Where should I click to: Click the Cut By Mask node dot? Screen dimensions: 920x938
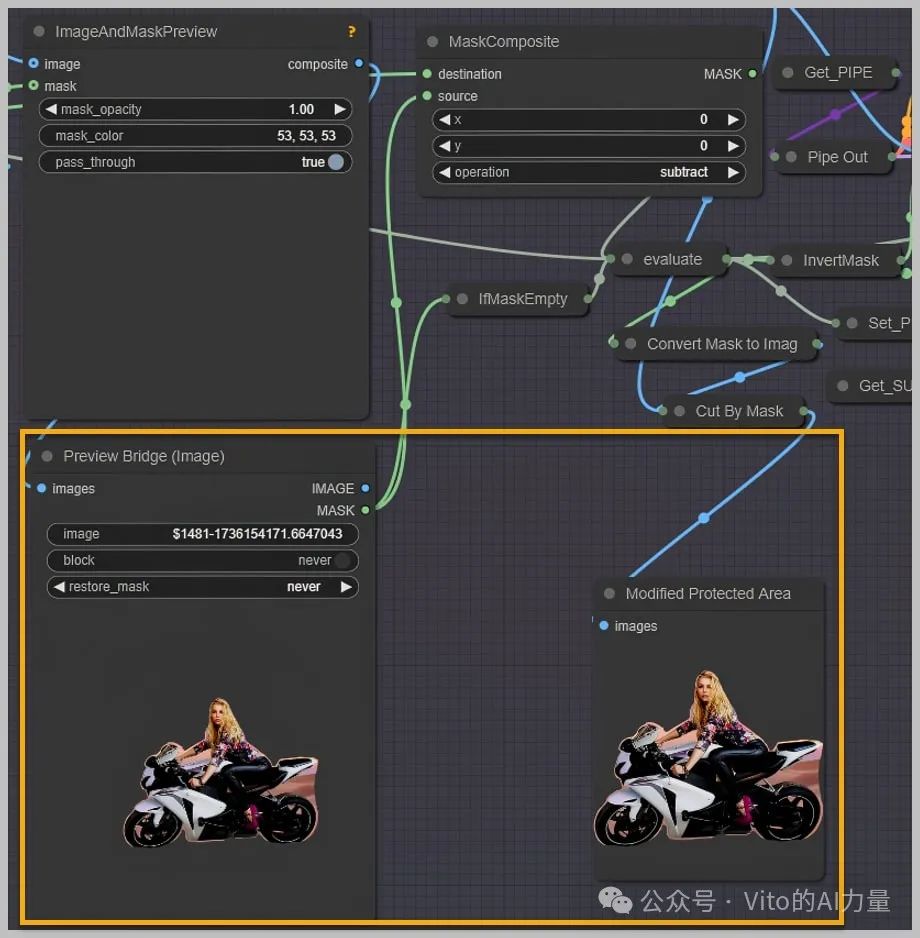(x=680, y=411)
